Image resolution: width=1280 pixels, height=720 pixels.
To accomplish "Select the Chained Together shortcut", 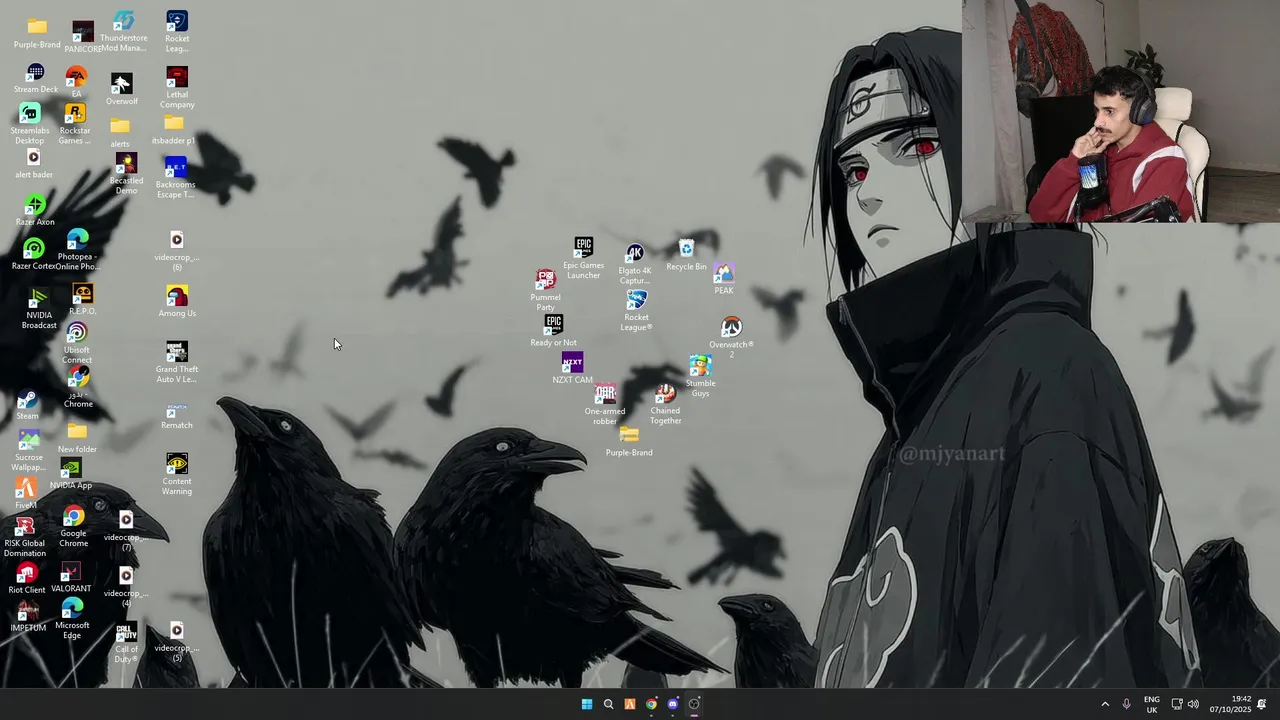I will coord(665,404).
